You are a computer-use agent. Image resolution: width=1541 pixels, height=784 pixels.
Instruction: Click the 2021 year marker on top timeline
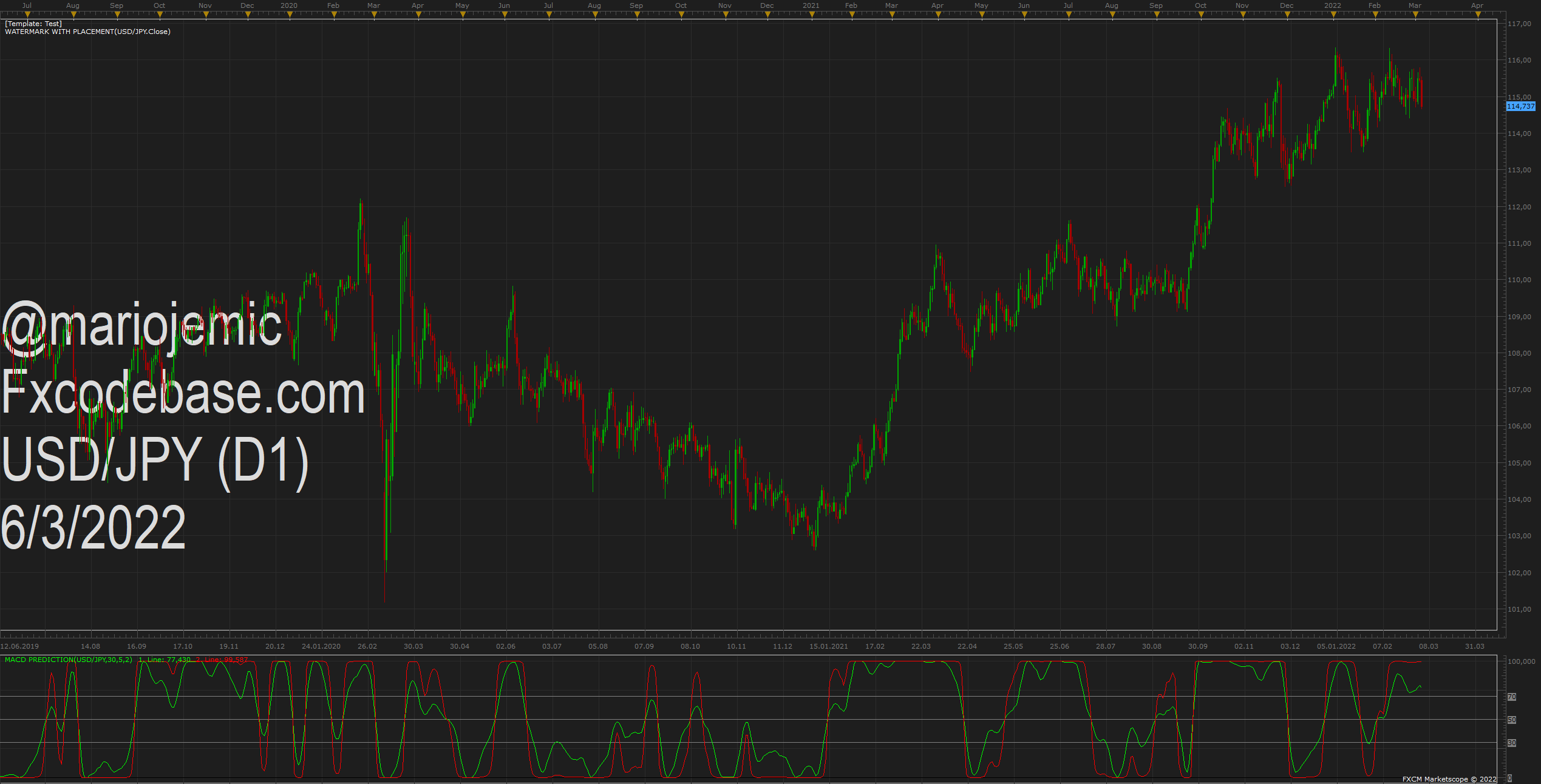[x=811, y=5]
